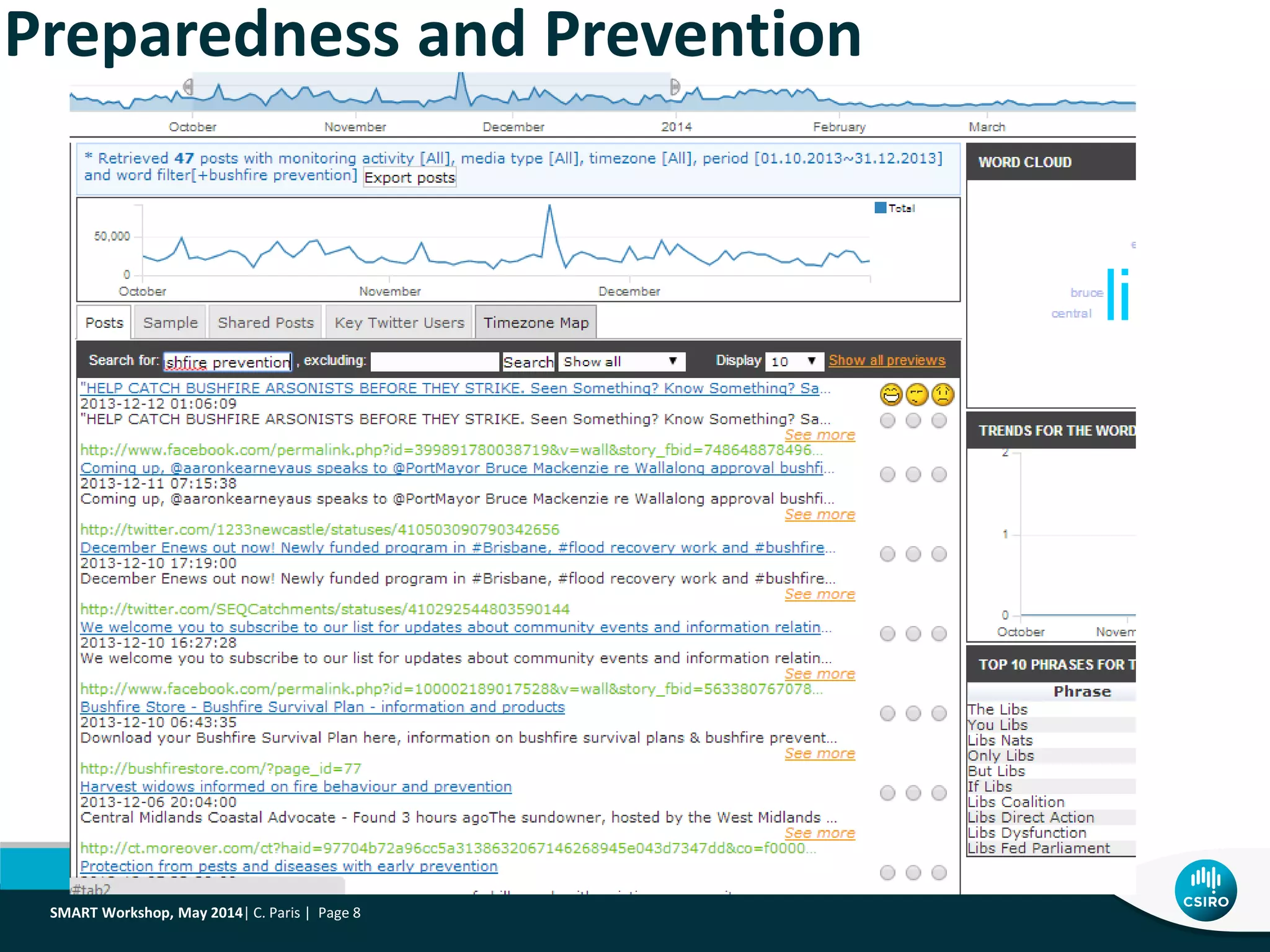This screenshot has height=952, width=1270.
Task: Open twitter.com/1233newcastle status URL
Action: (320, 530)
